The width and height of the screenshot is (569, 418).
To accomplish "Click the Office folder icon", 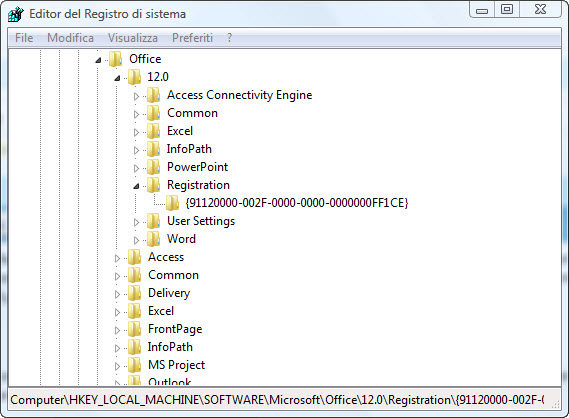I will (x=116, y=59).
